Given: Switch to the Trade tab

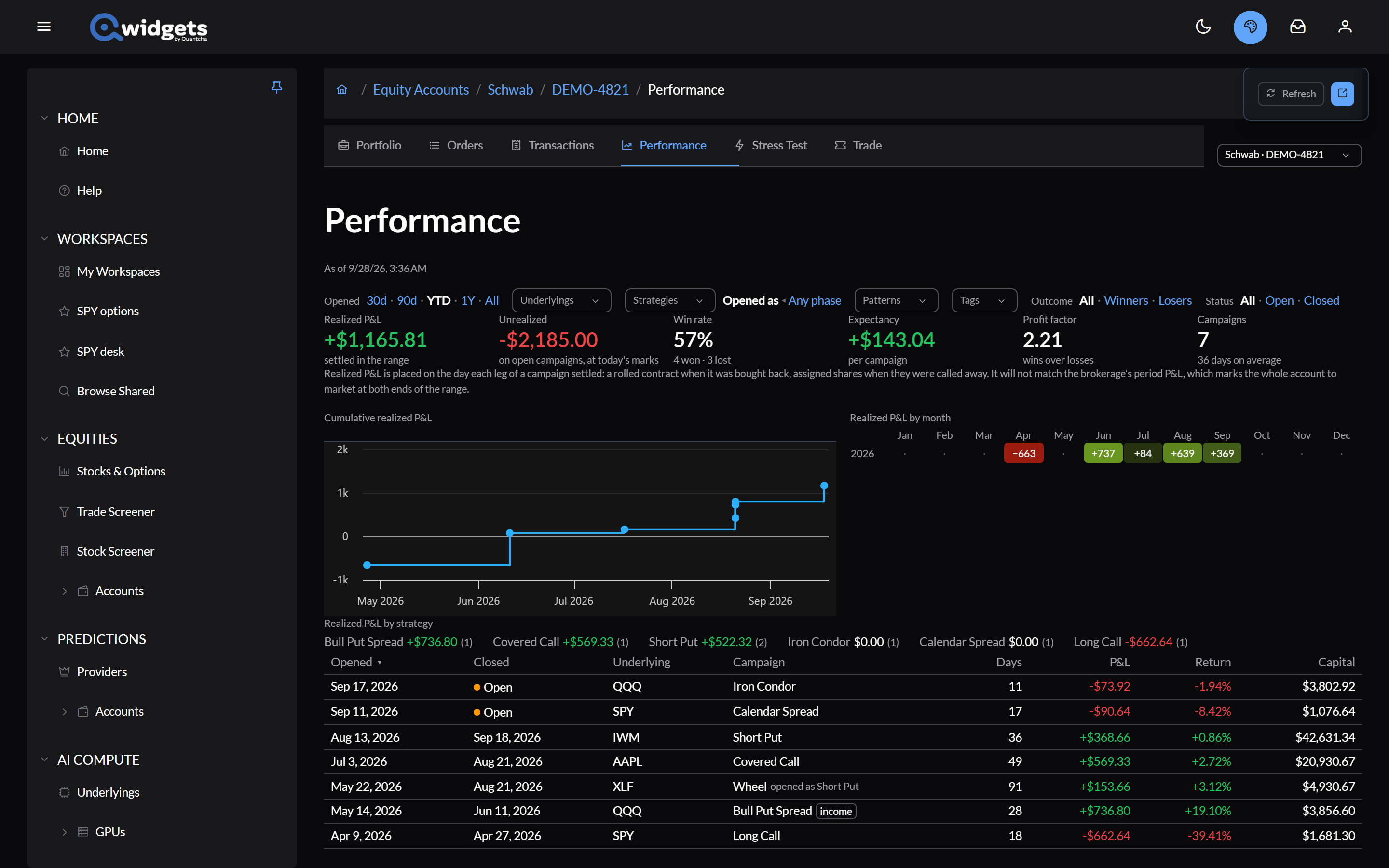Looking at the screenshot, I should tap(858, 145).
